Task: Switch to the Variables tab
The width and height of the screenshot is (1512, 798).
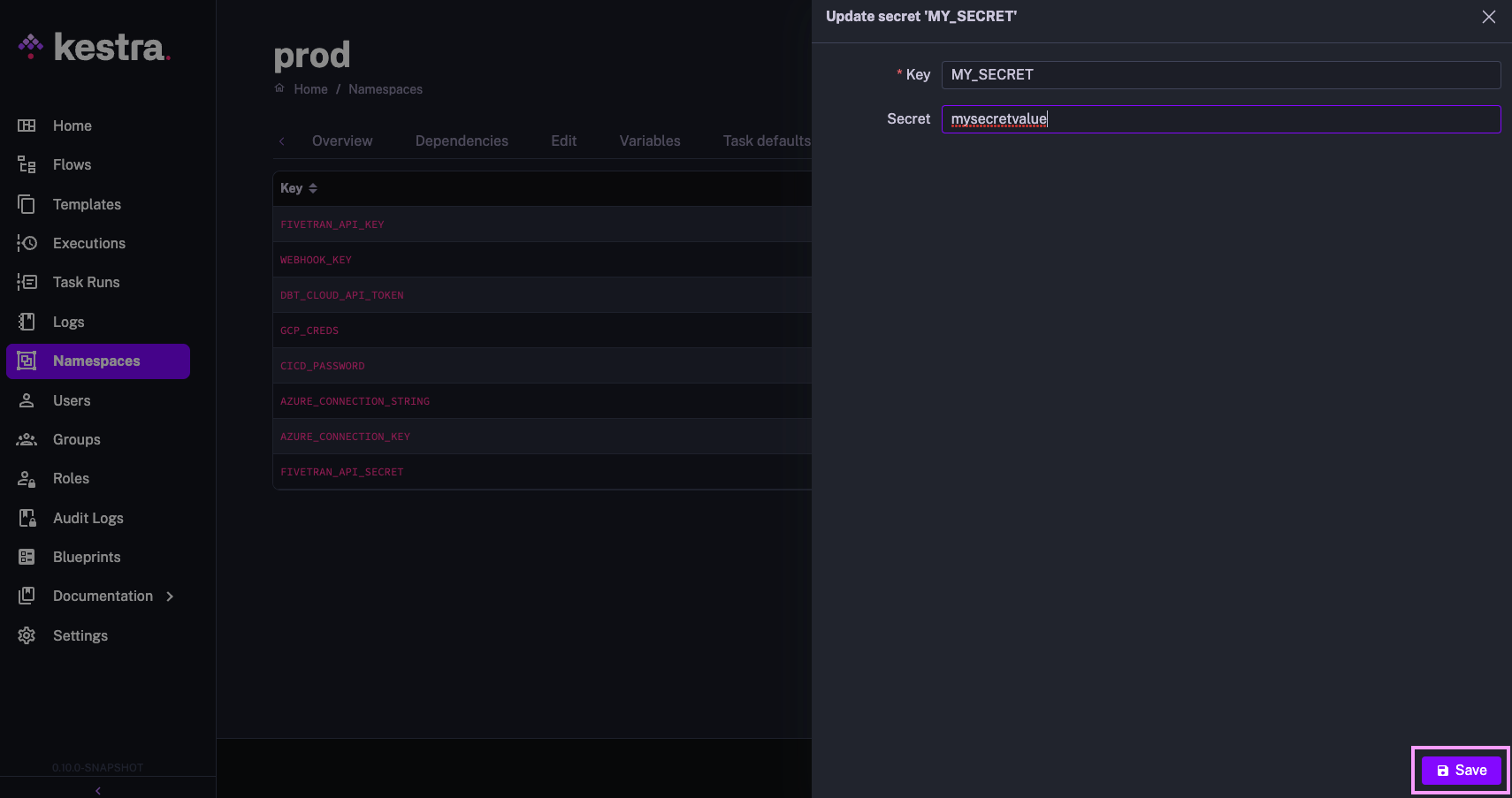Action: point(649,141)
